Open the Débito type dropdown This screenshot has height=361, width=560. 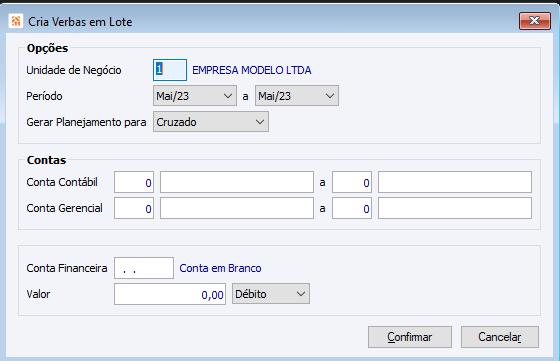tap(271, 294)
